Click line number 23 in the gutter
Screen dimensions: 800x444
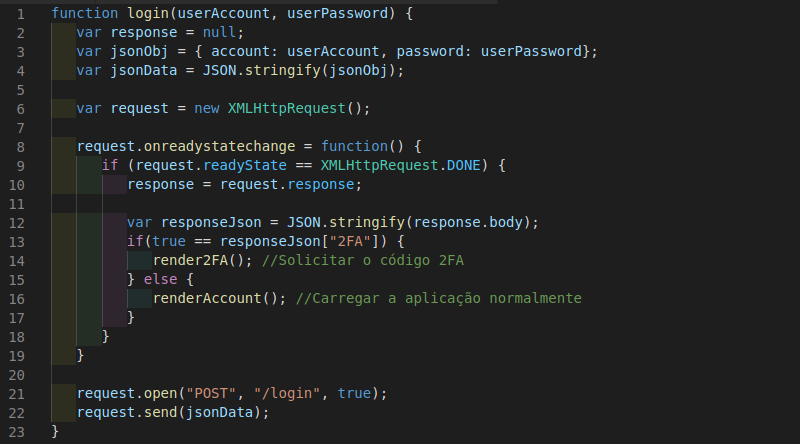[17, 432]
